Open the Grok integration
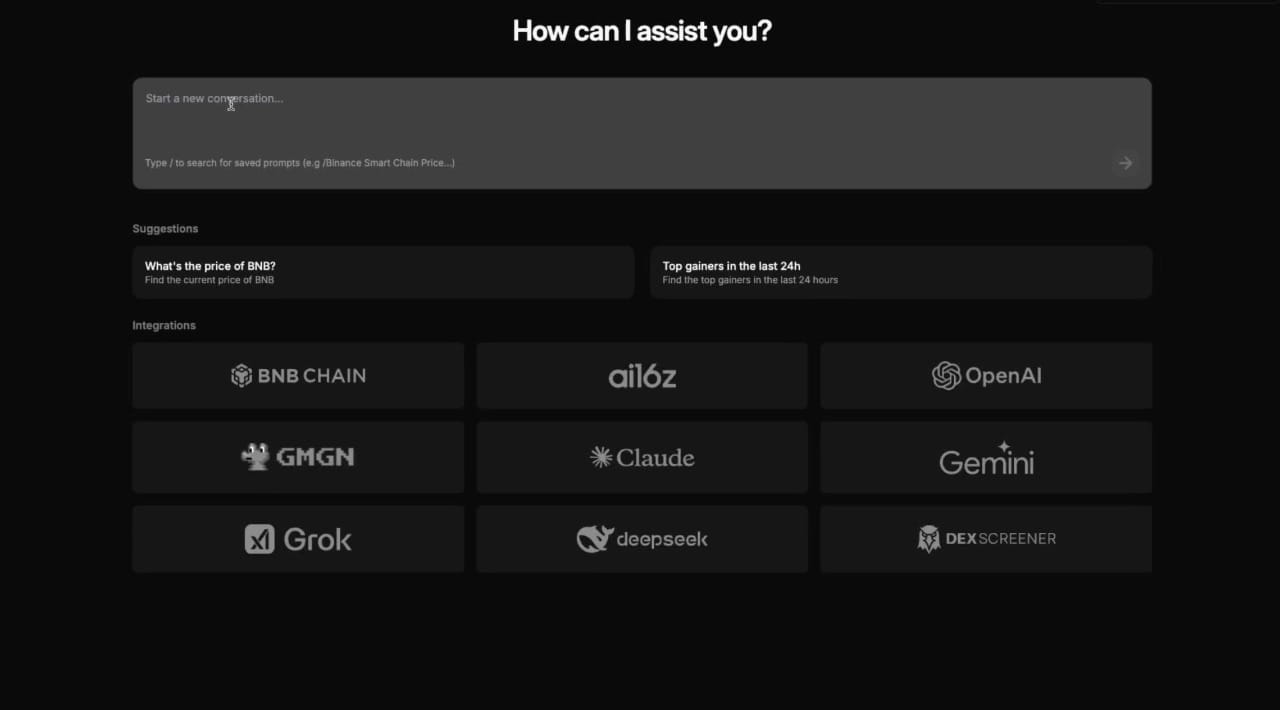The width and height of the screenshot is (1280, 710). (298, 539)
